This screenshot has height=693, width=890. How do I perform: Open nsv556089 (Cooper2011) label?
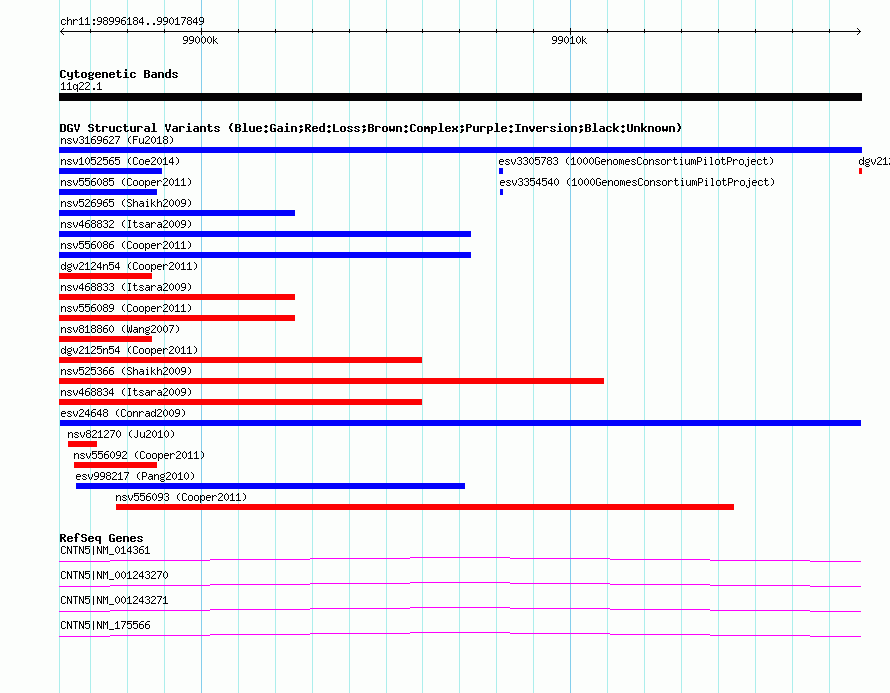tap(126, 308)
